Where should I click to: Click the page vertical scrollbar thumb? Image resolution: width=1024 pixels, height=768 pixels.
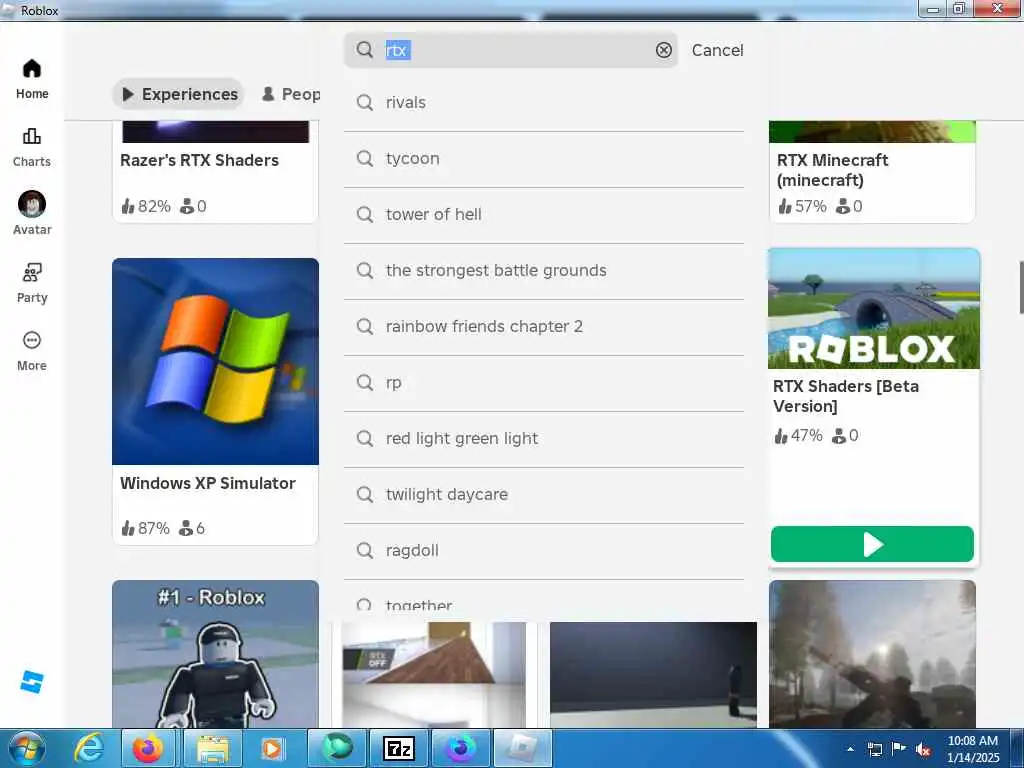point(1021,287)
